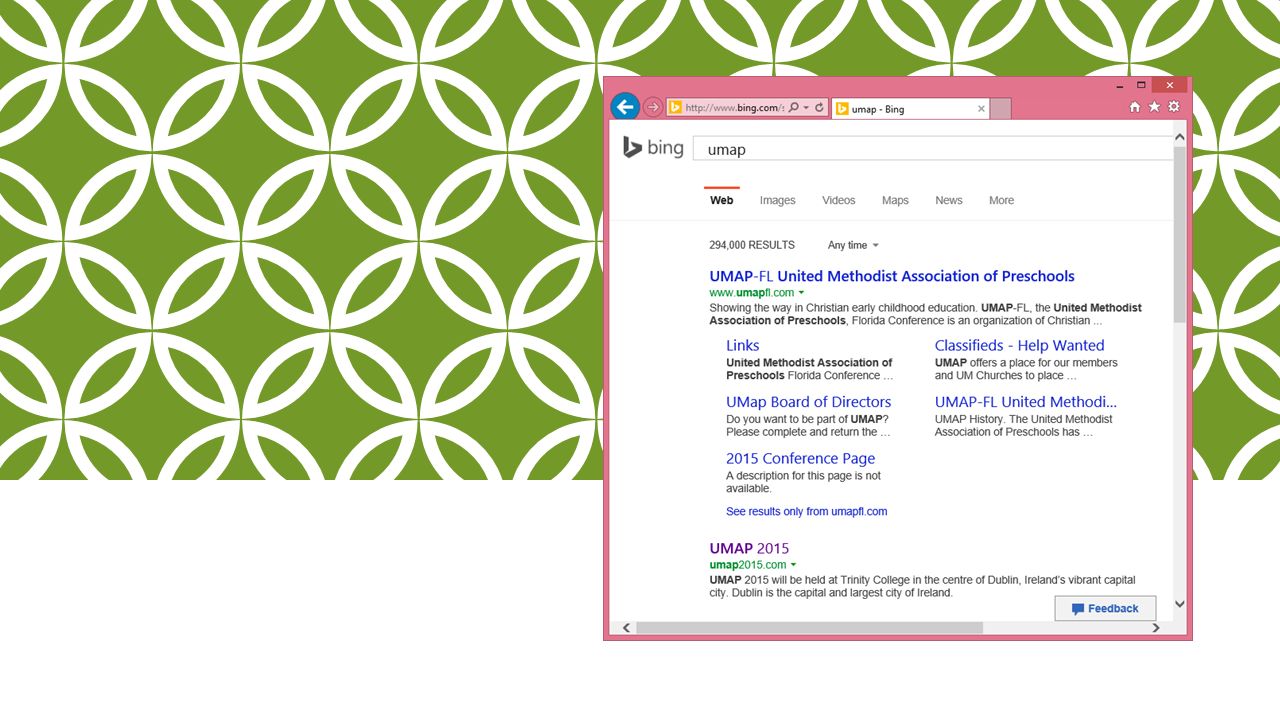Click the '294,000 RESULTS' count text
The image size is (1280, 720).
click(x=752, y=245)
